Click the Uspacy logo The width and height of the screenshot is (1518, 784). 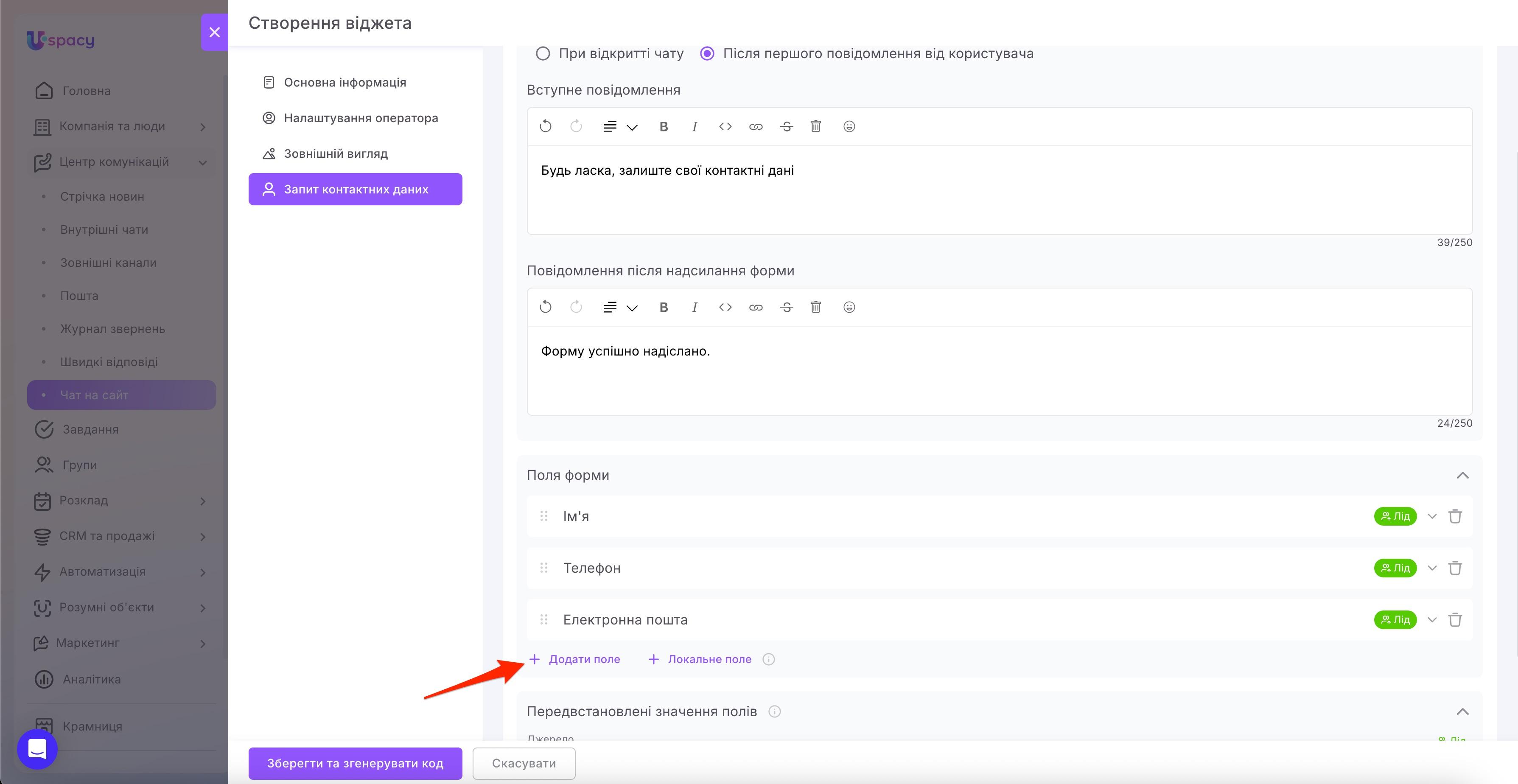point(61,40)
